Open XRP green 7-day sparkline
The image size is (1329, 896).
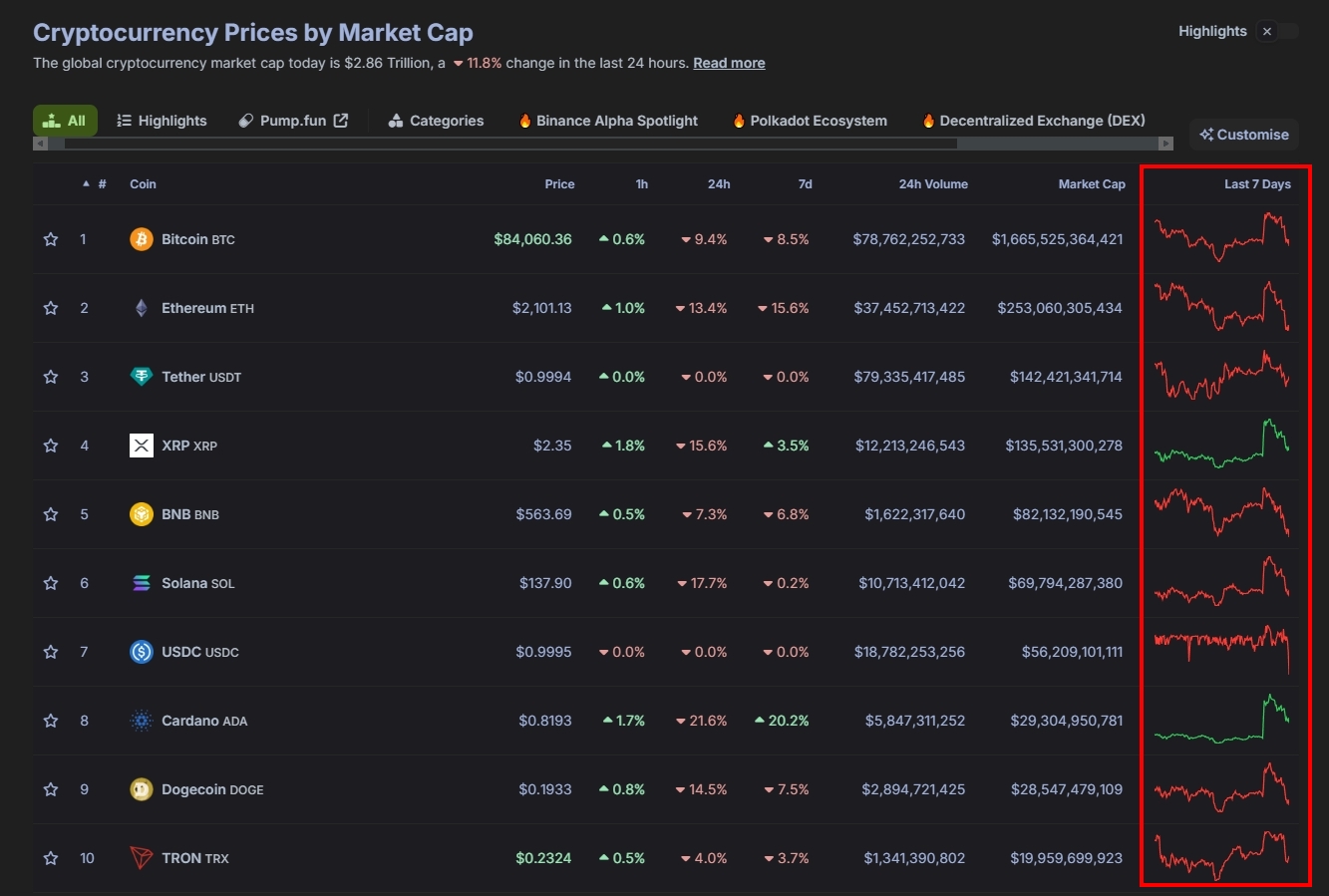pyautogui.click(x=1221, y=445)
